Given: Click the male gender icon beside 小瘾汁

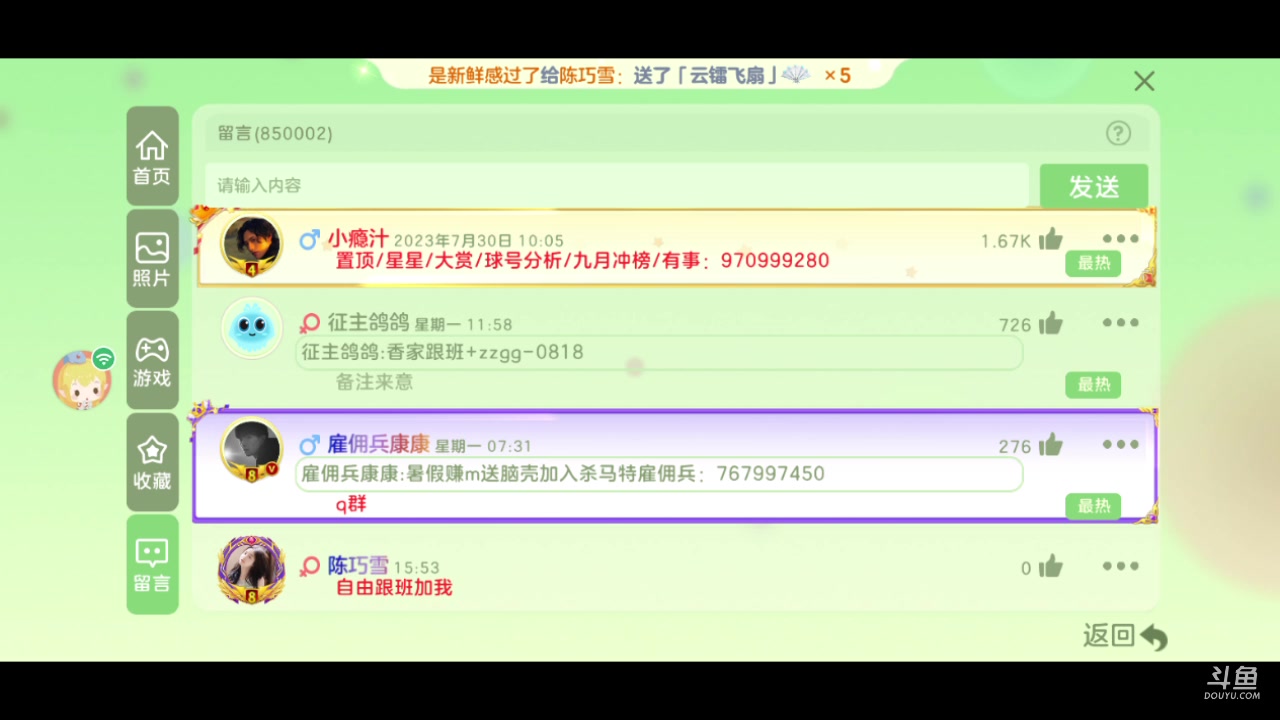Looking at the screenshot, I should click(310, 240).
